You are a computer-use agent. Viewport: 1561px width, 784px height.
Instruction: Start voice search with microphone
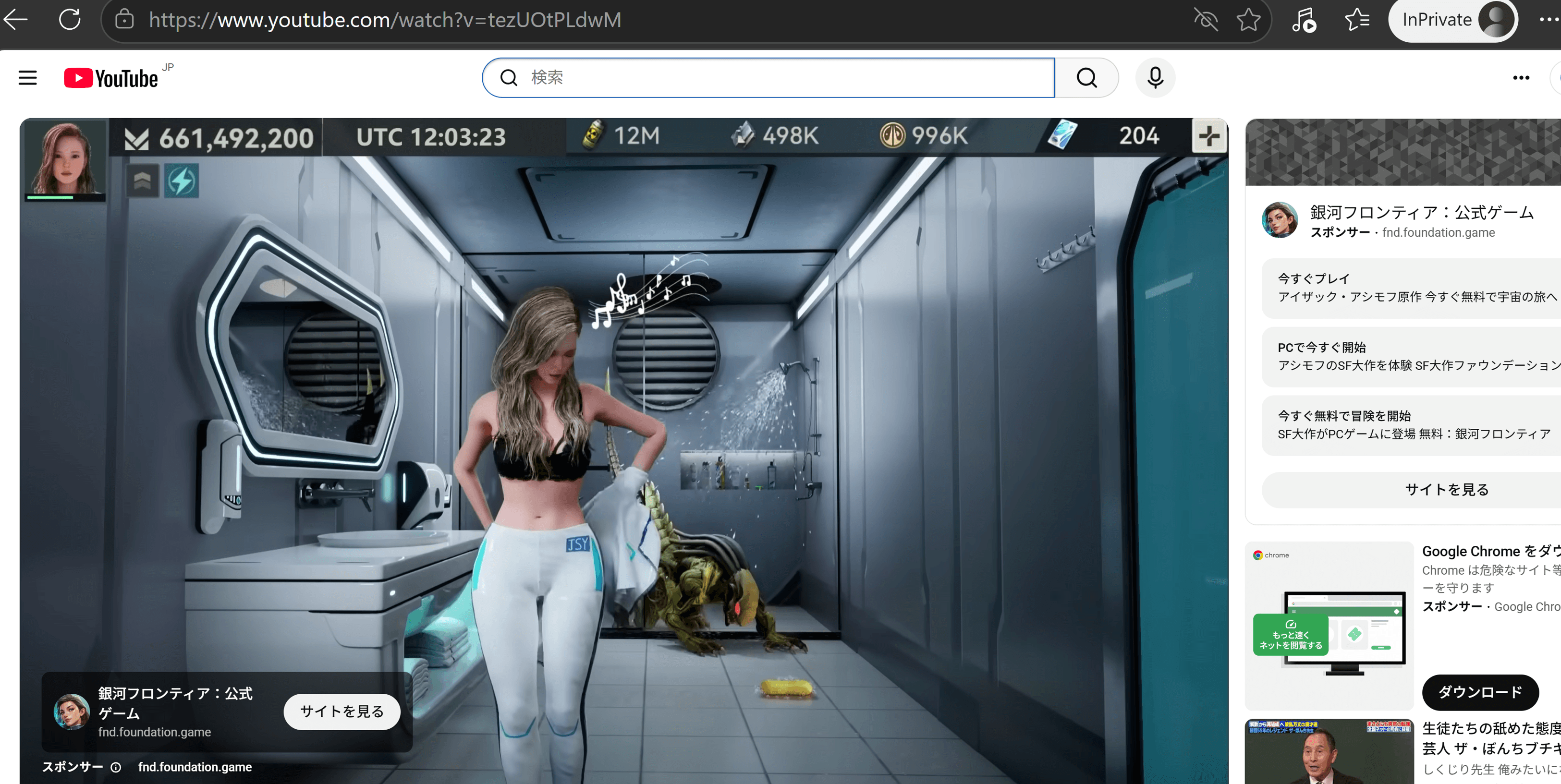(x=1155, y=78)
